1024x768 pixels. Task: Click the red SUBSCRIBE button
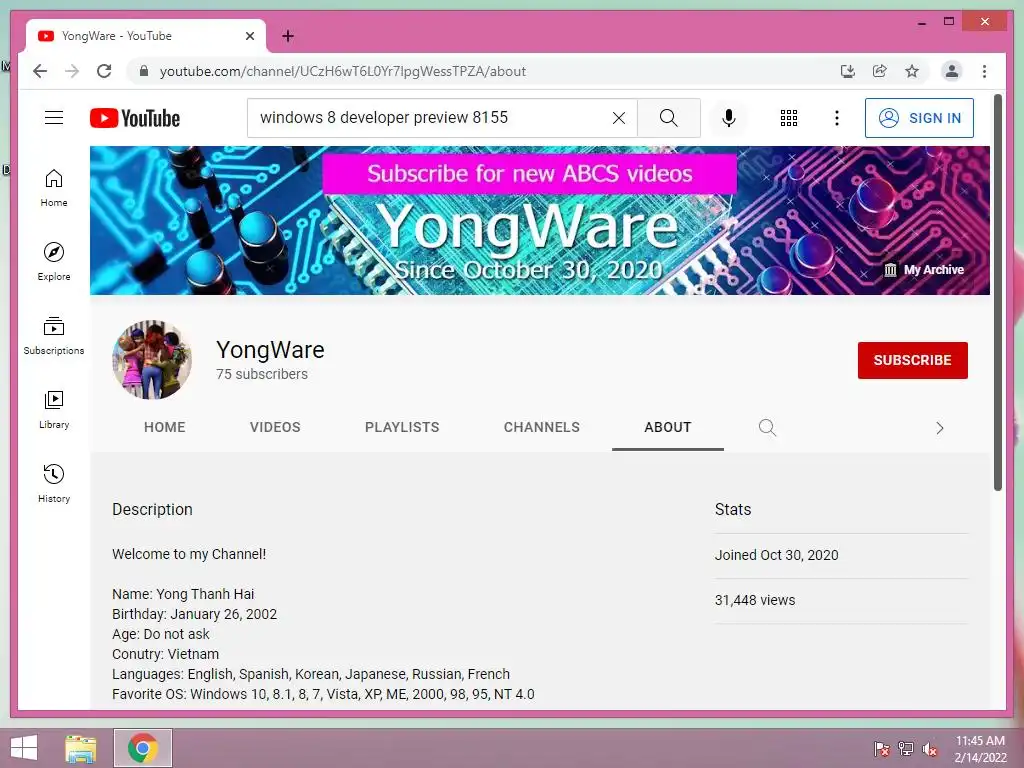click(x=912, y=360)
